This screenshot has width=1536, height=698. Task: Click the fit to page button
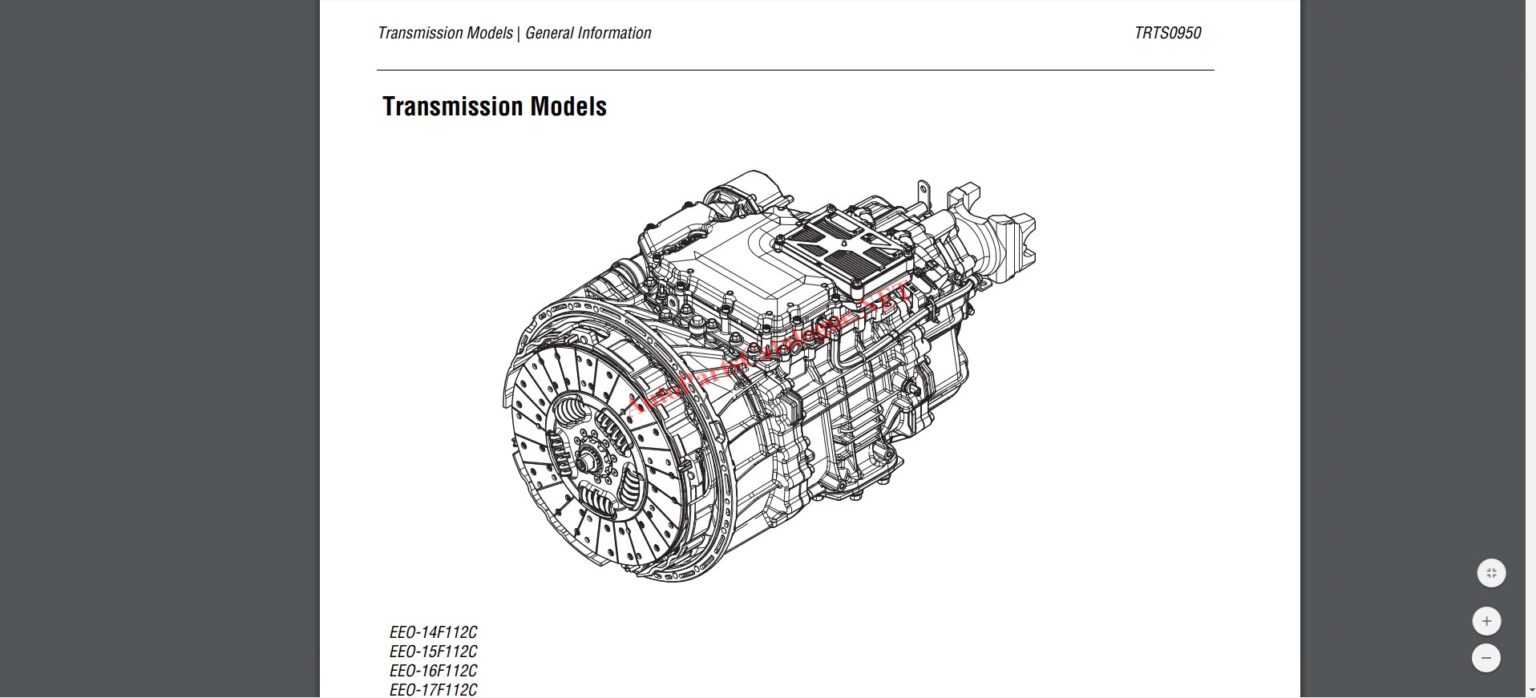pyautogui.click(x=1490, y=573)
